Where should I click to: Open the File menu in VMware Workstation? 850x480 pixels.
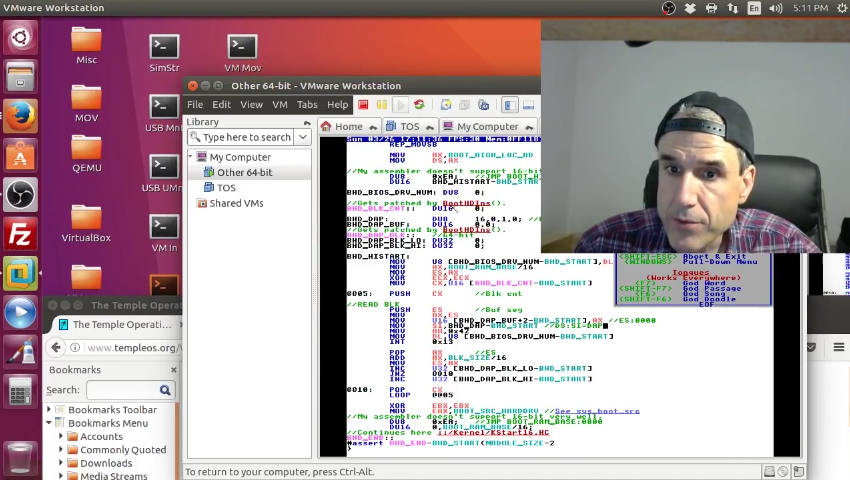[195, 105]
